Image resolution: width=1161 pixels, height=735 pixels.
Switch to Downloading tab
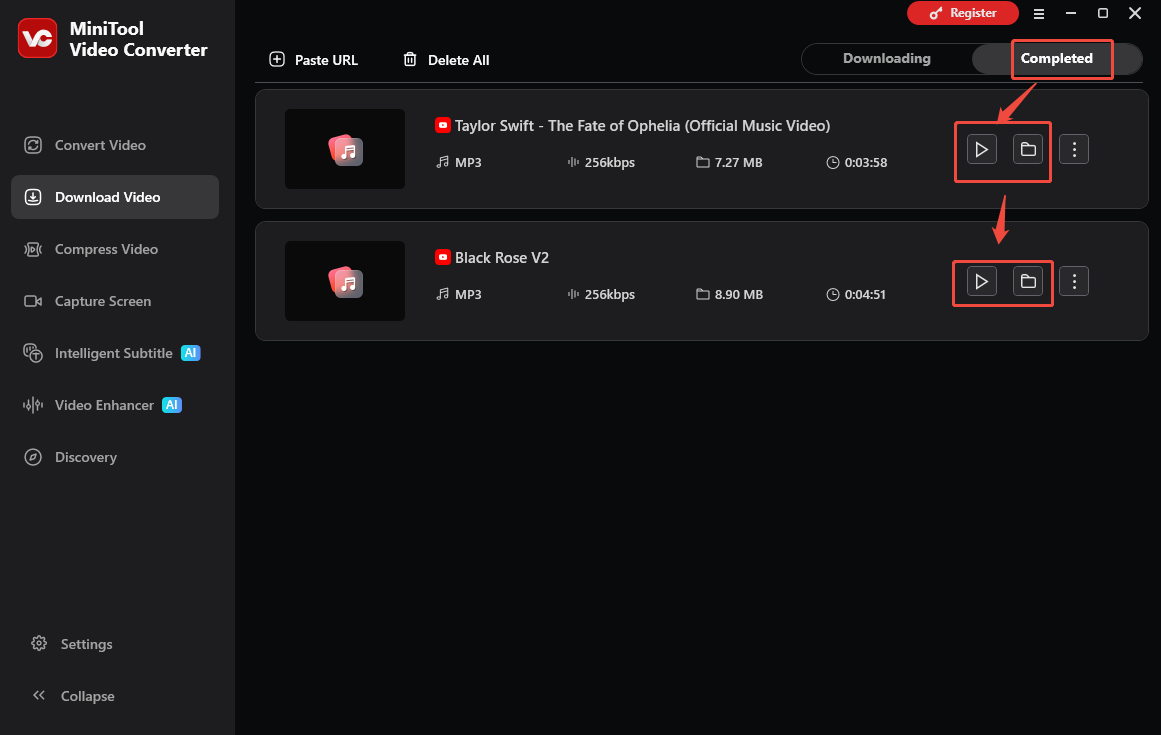click(x=886, y=58)
